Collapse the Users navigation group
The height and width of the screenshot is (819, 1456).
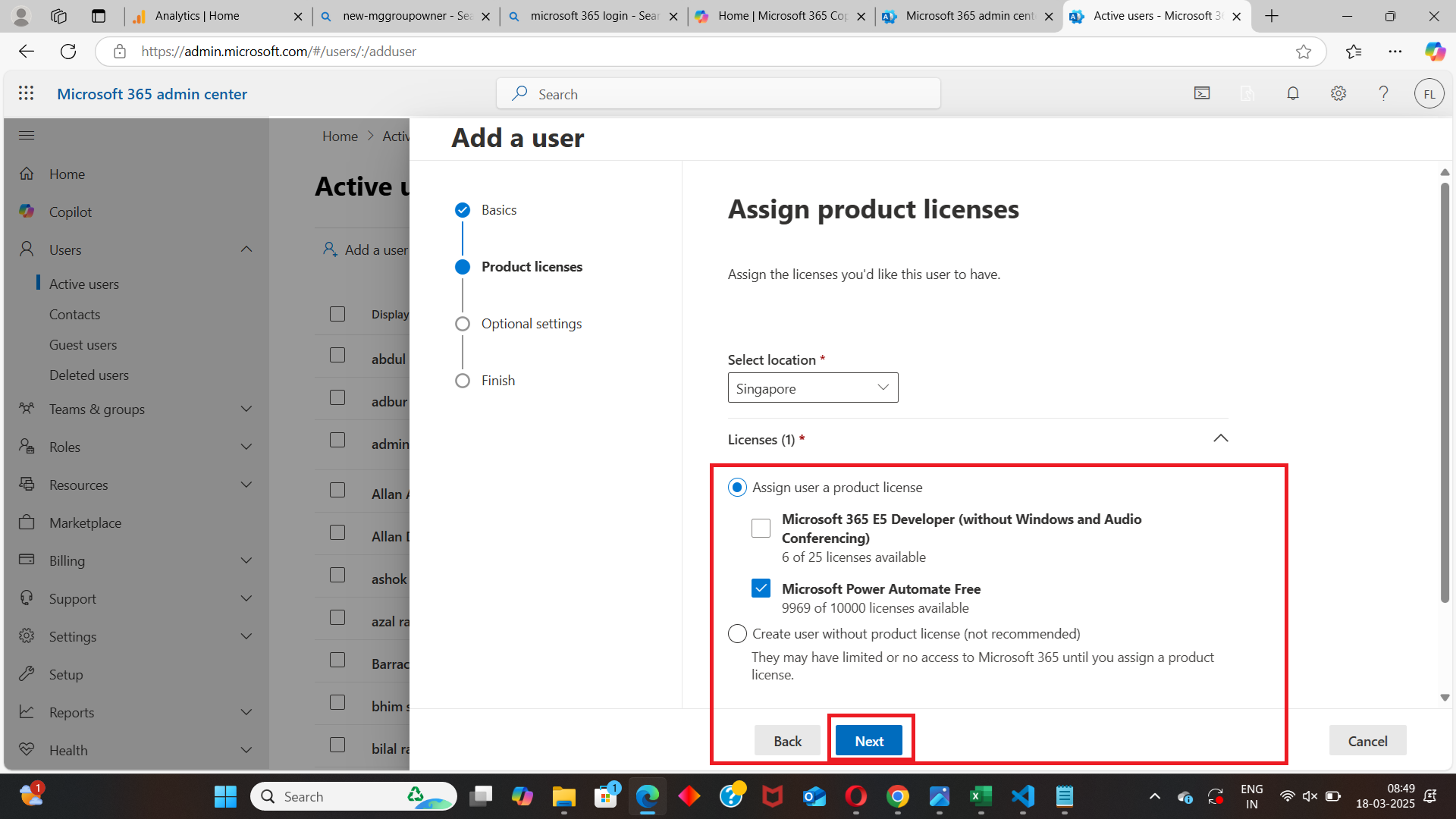[246, 249]
